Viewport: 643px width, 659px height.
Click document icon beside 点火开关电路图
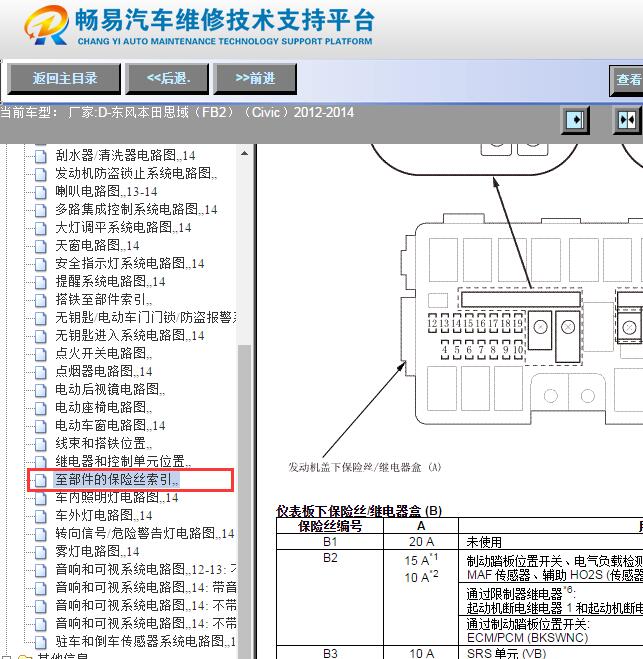tap(41, 354)
